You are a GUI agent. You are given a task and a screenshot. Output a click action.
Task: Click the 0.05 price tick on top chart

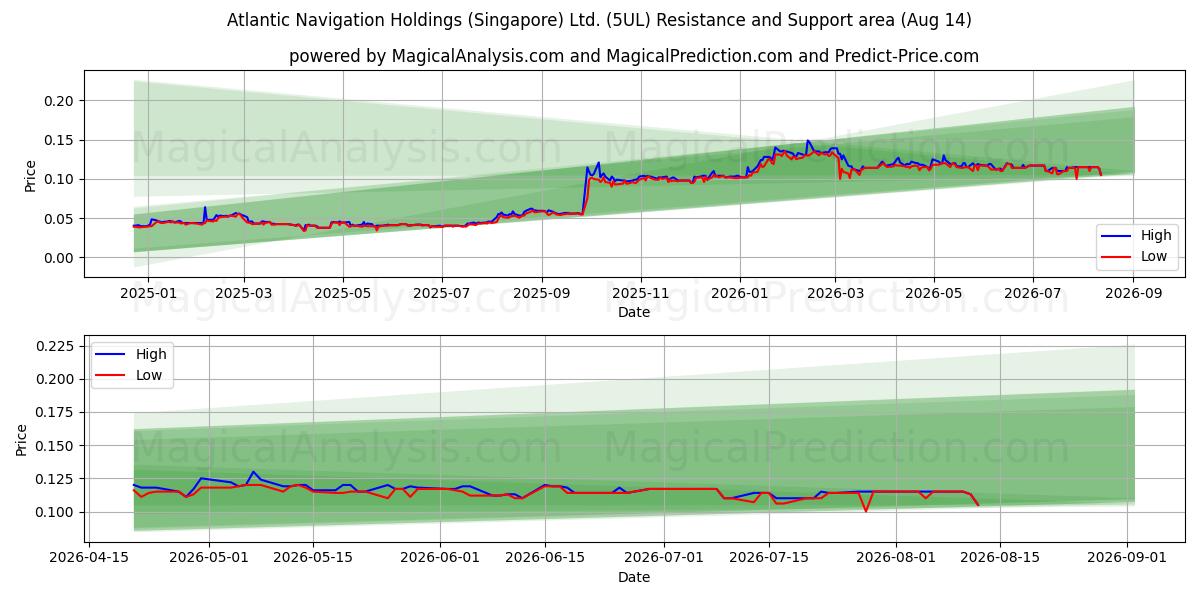(x=59, y=219)
